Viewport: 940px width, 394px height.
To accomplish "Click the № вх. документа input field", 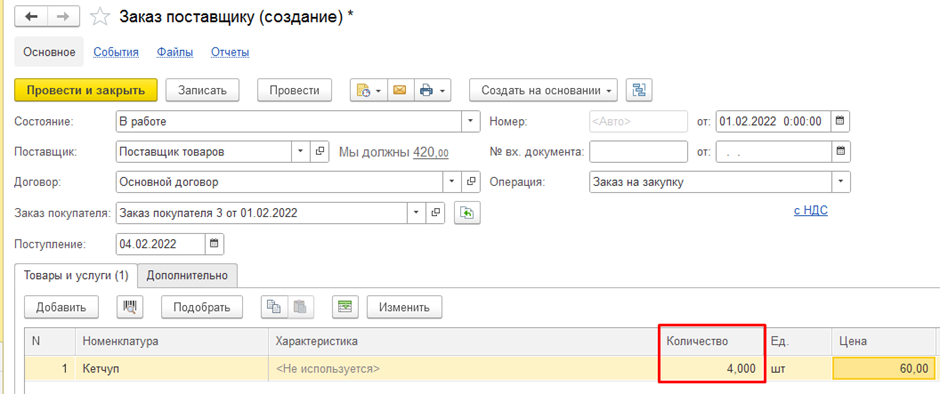I will pos(638,152).
